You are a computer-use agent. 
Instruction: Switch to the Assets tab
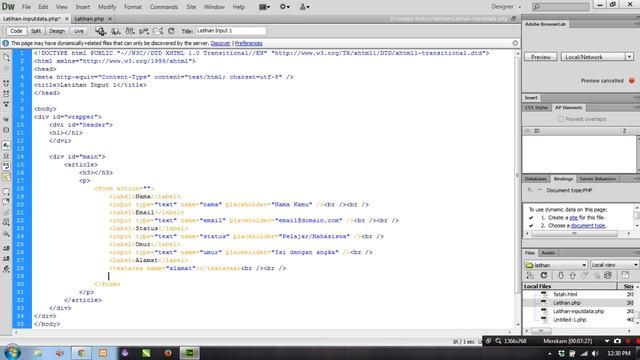[x=548, y=253]
